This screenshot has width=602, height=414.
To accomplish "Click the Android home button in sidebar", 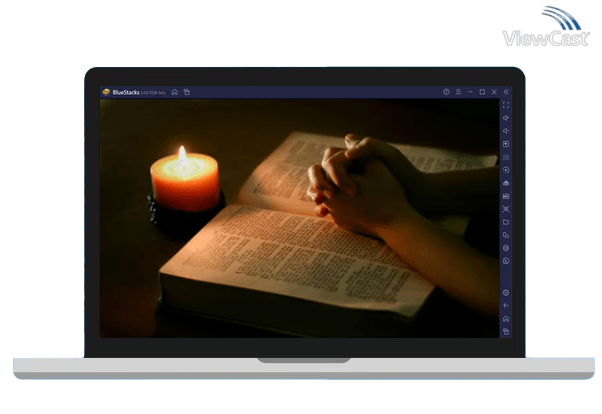I will [x=506, y=319].
